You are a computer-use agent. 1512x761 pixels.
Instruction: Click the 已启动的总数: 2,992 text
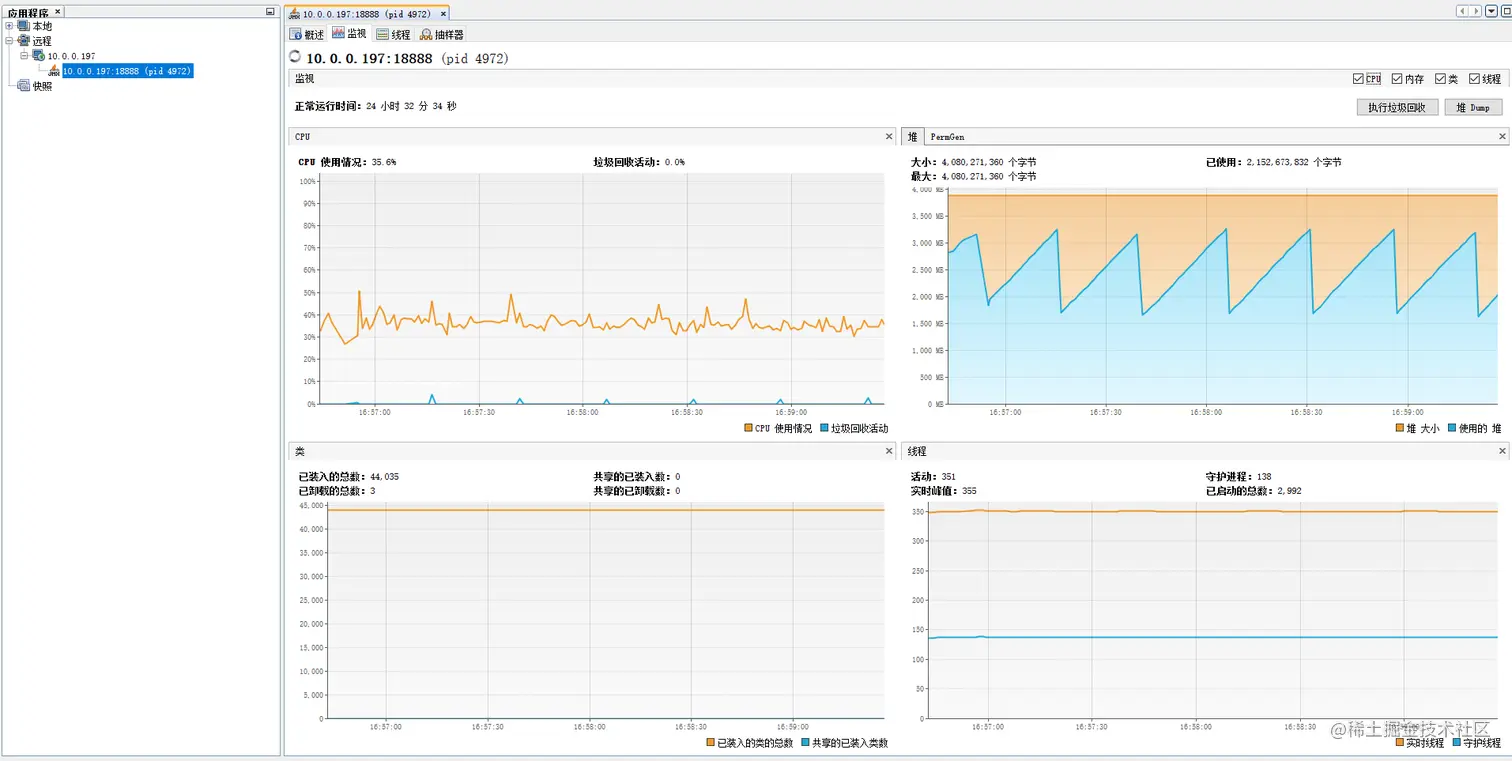(1254, 491)
